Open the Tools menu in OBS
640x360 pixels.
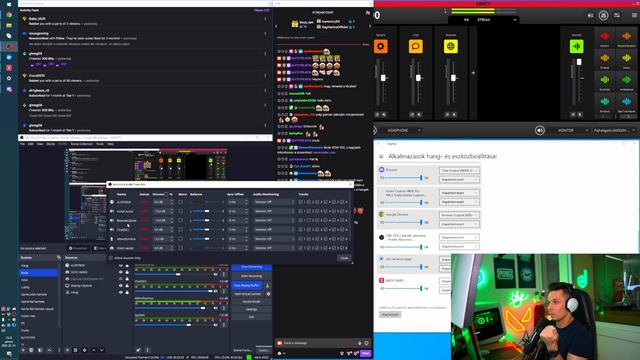pos(100,144)
